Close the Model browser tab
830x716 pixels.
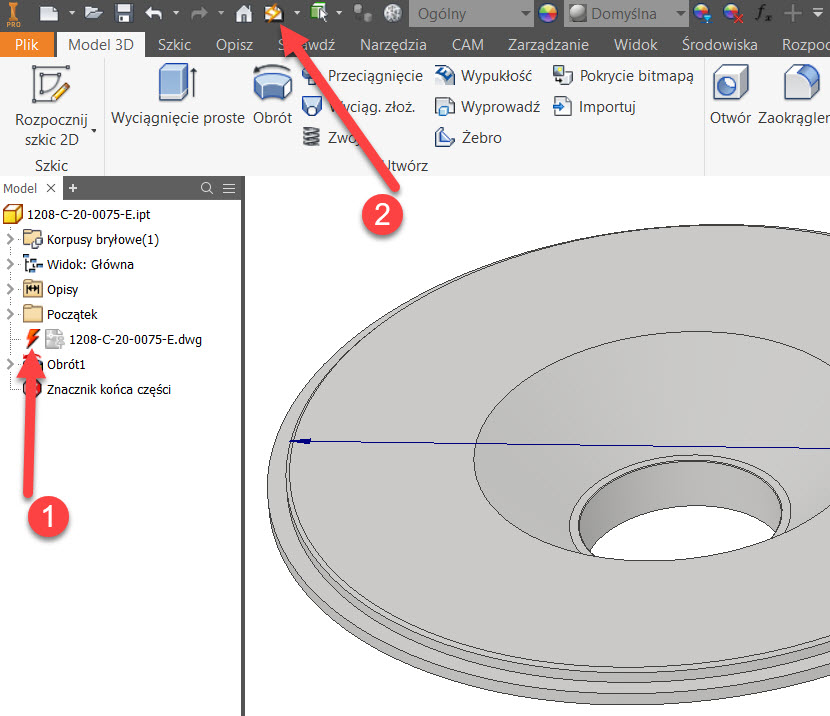[52, 188]
